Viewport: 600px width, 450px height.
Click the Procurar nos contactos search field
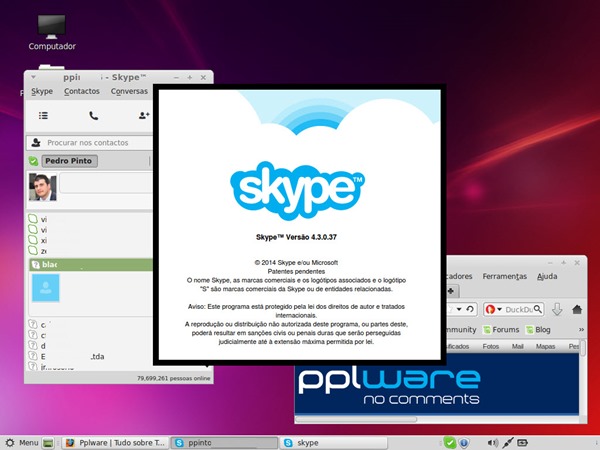90,143
